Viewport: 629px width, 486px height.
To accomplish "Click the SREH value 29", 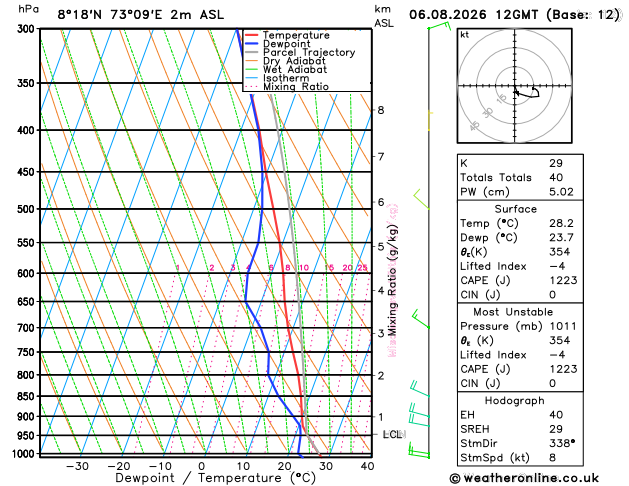I will pos(556,429).
